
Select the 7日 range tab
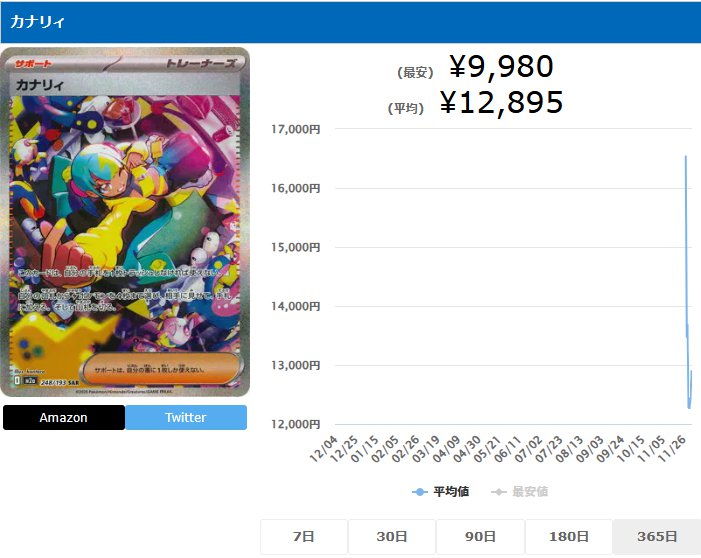[x=304, y=537]
